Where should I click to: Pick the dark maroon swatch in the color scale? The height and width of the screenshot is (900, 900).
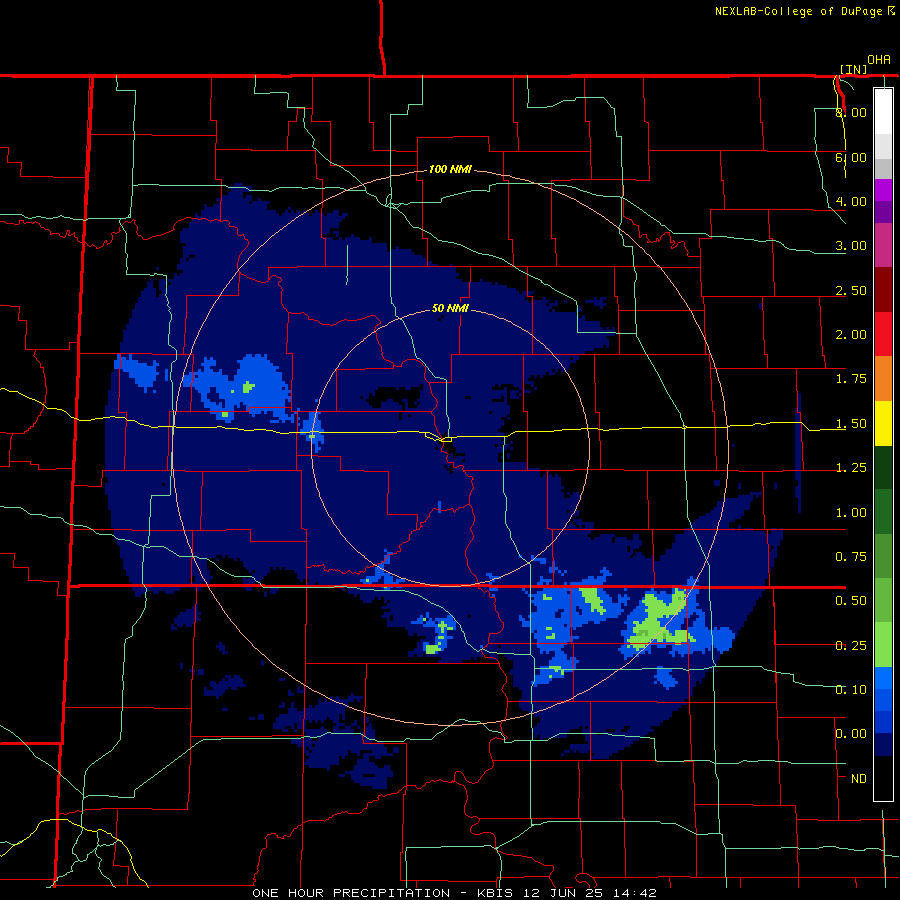coord(883,290)
